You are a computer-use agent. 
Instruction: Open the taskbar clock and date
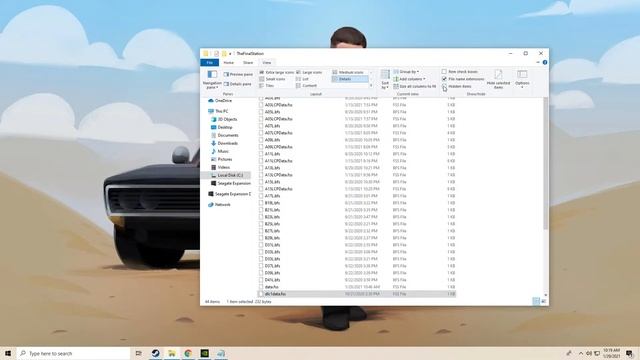[x=611, y=353]
